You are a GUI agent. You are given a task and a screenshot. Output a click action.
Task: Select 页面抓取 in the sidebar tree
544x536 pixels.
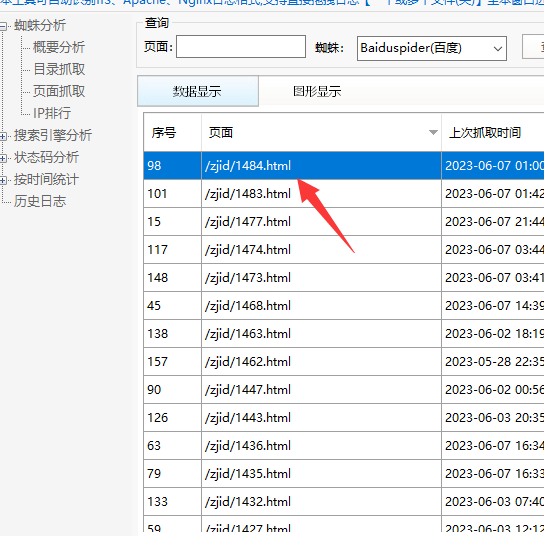click(x=59, y=91)
